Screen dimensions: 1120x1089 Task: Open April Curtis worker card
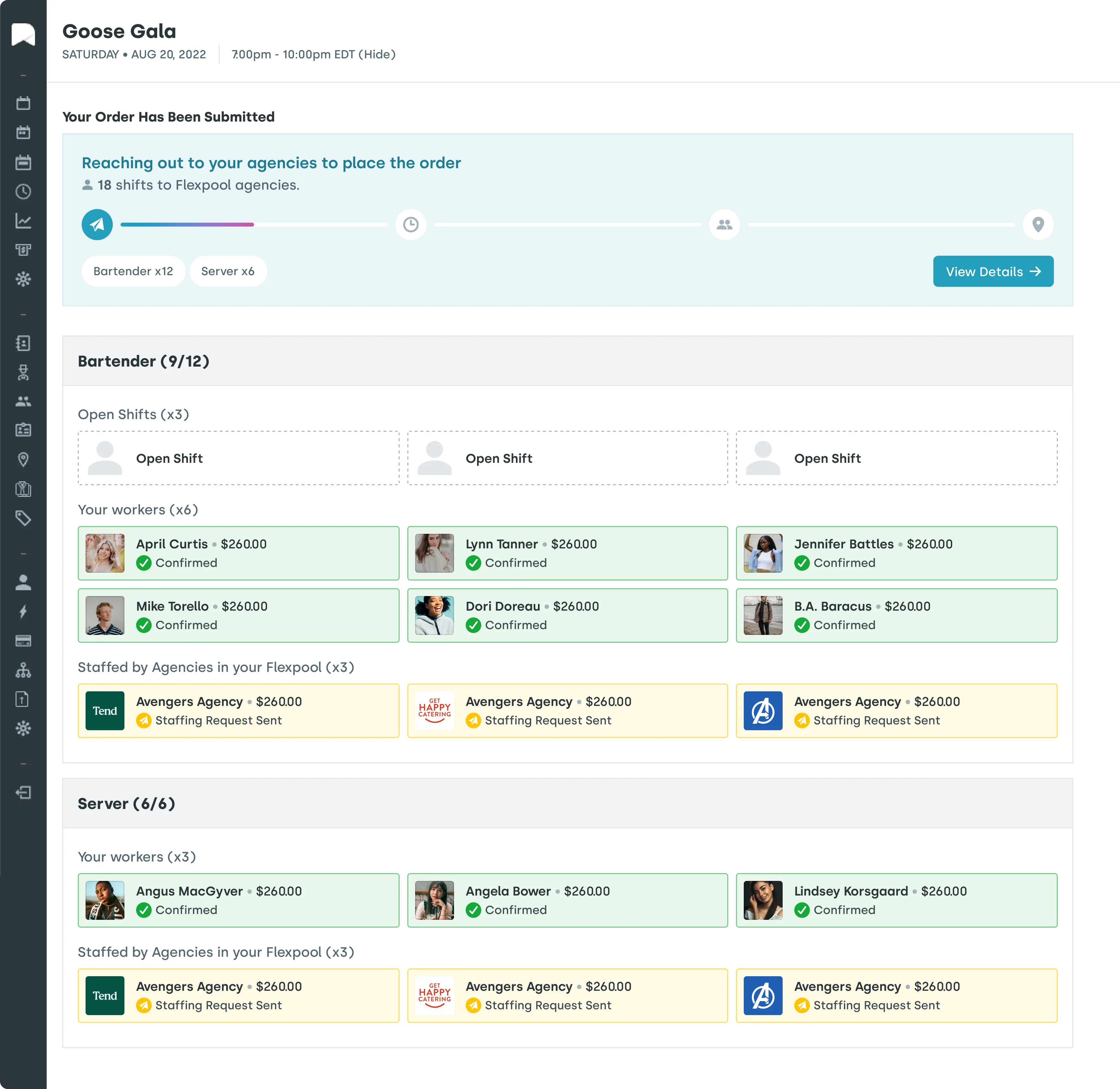[238, 553]
